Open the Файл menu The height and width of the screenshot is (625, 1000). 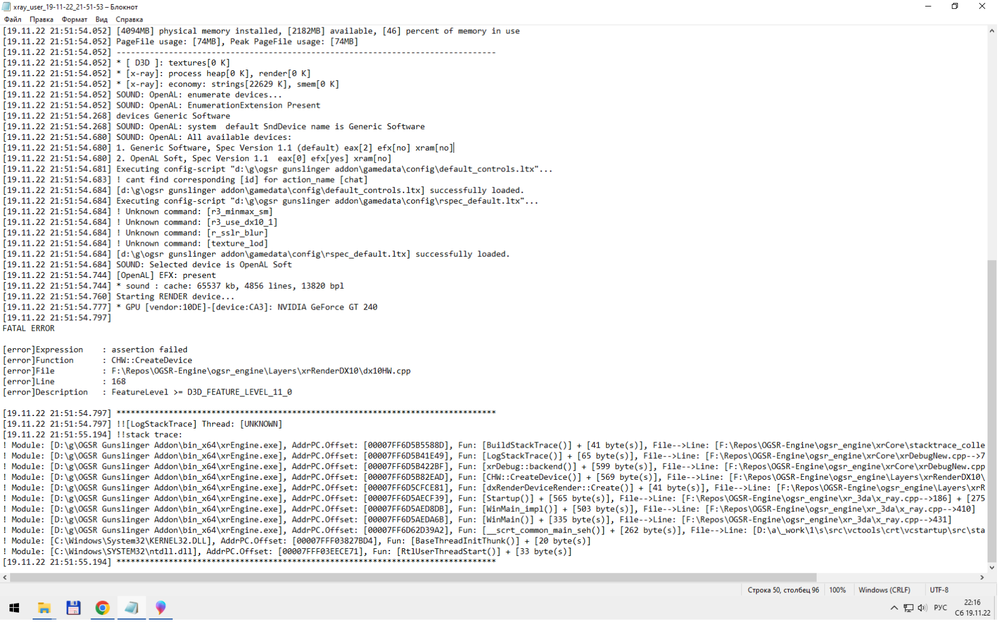pyautogui.click(x=12, y=19)
